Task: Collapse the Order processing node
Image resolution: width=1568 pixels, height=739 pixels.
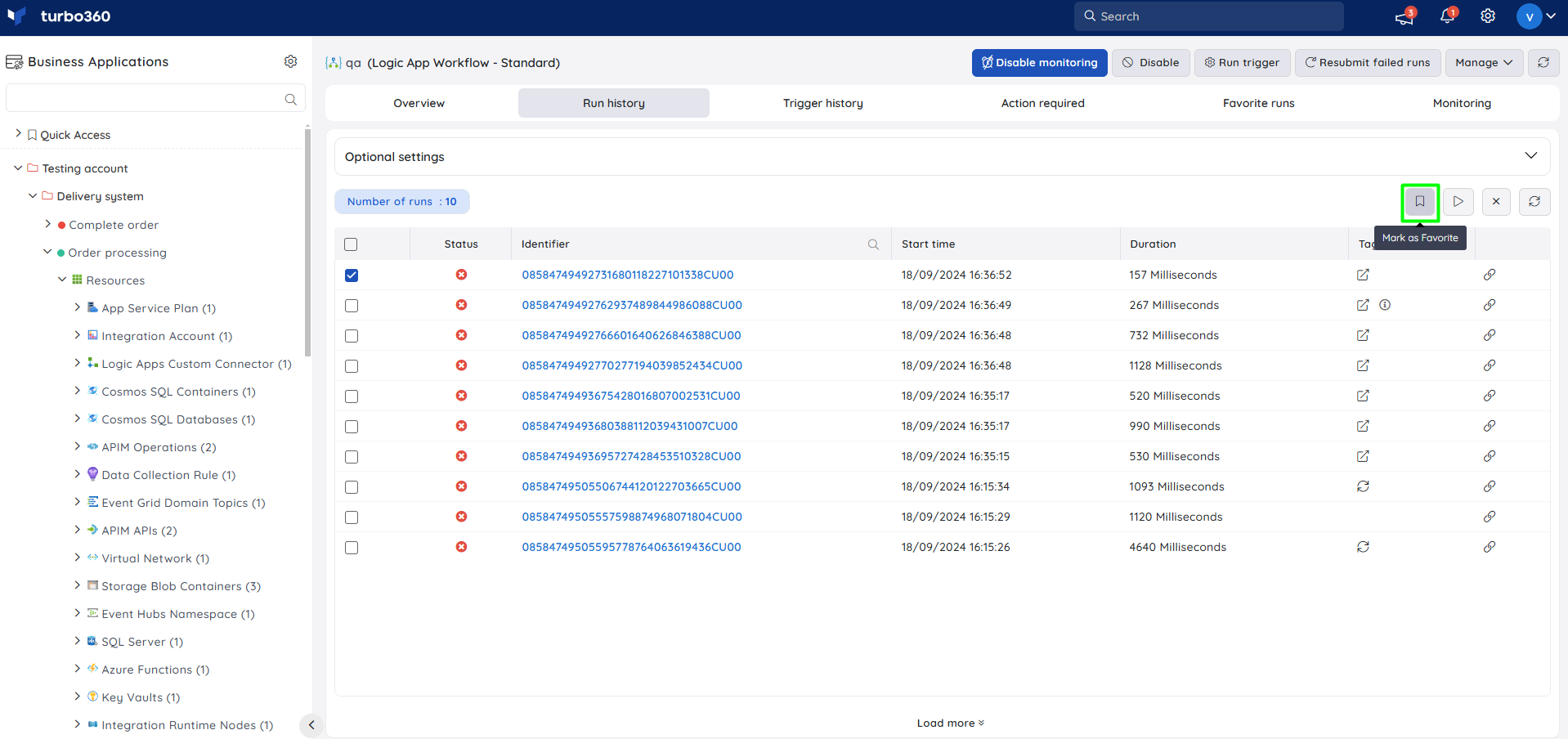Action: point(47,252)
